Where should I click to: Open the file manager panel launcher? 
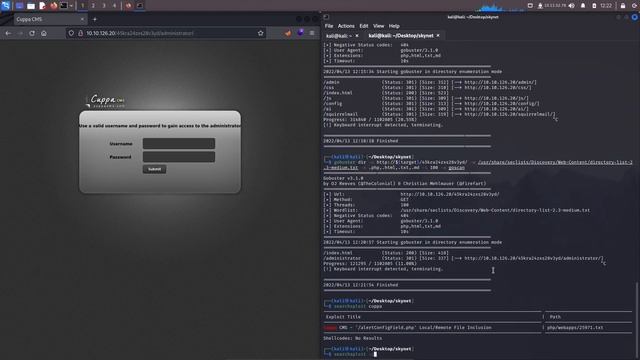(31, 6)
